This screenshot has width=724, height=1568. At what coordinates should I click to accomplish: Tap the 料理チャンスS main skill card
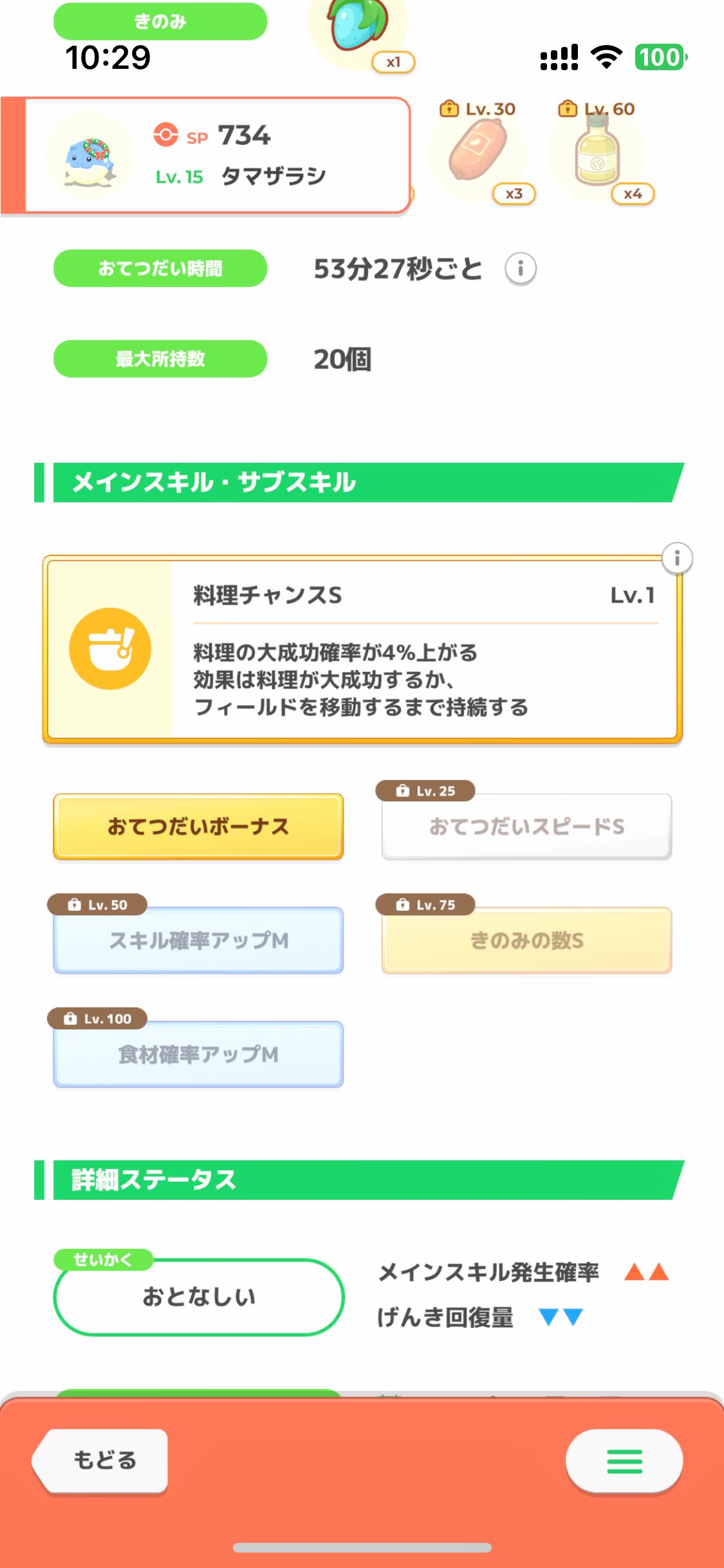(x=425, y=650)
